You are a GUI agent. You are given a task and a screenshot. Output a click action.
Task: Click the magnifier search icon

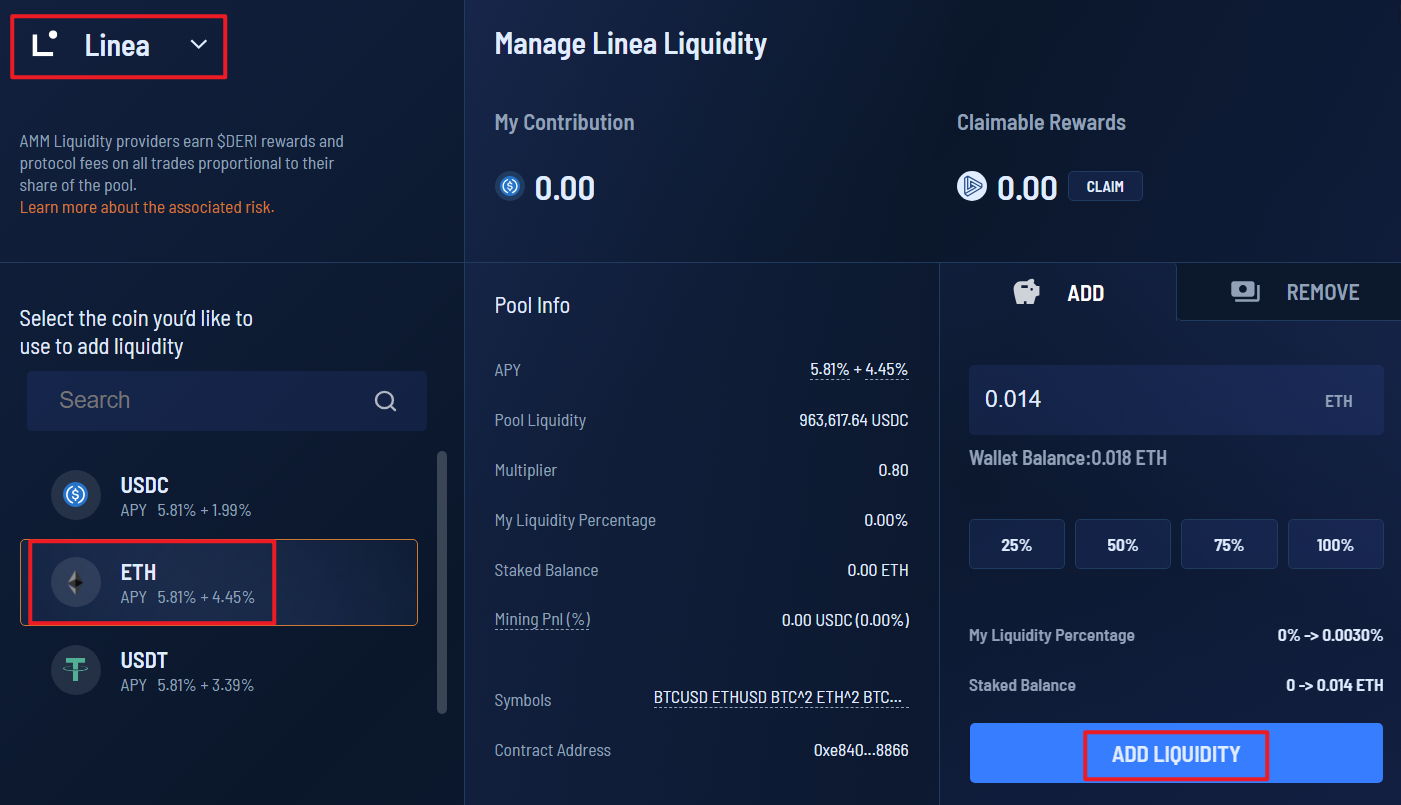click(x=385, y=401)
